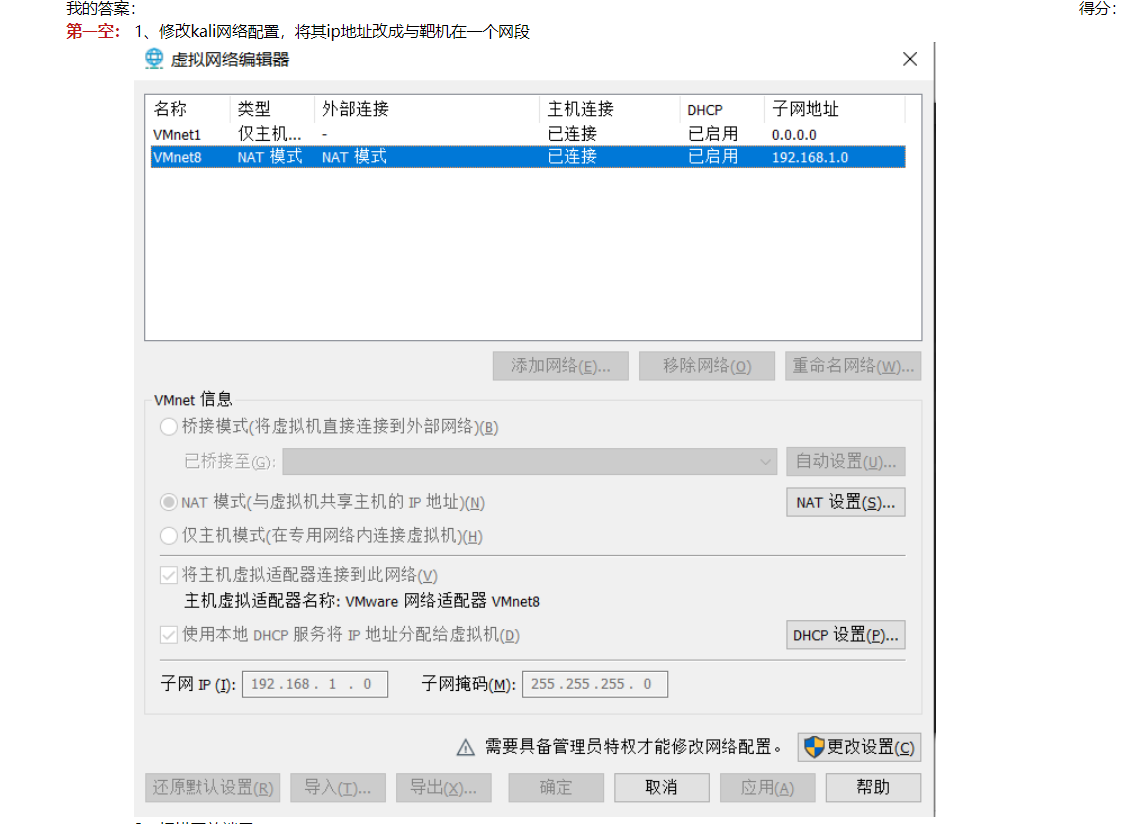
Task: Click subnet address 192.168.1.0 cell
Action: (x=810, y=157)
